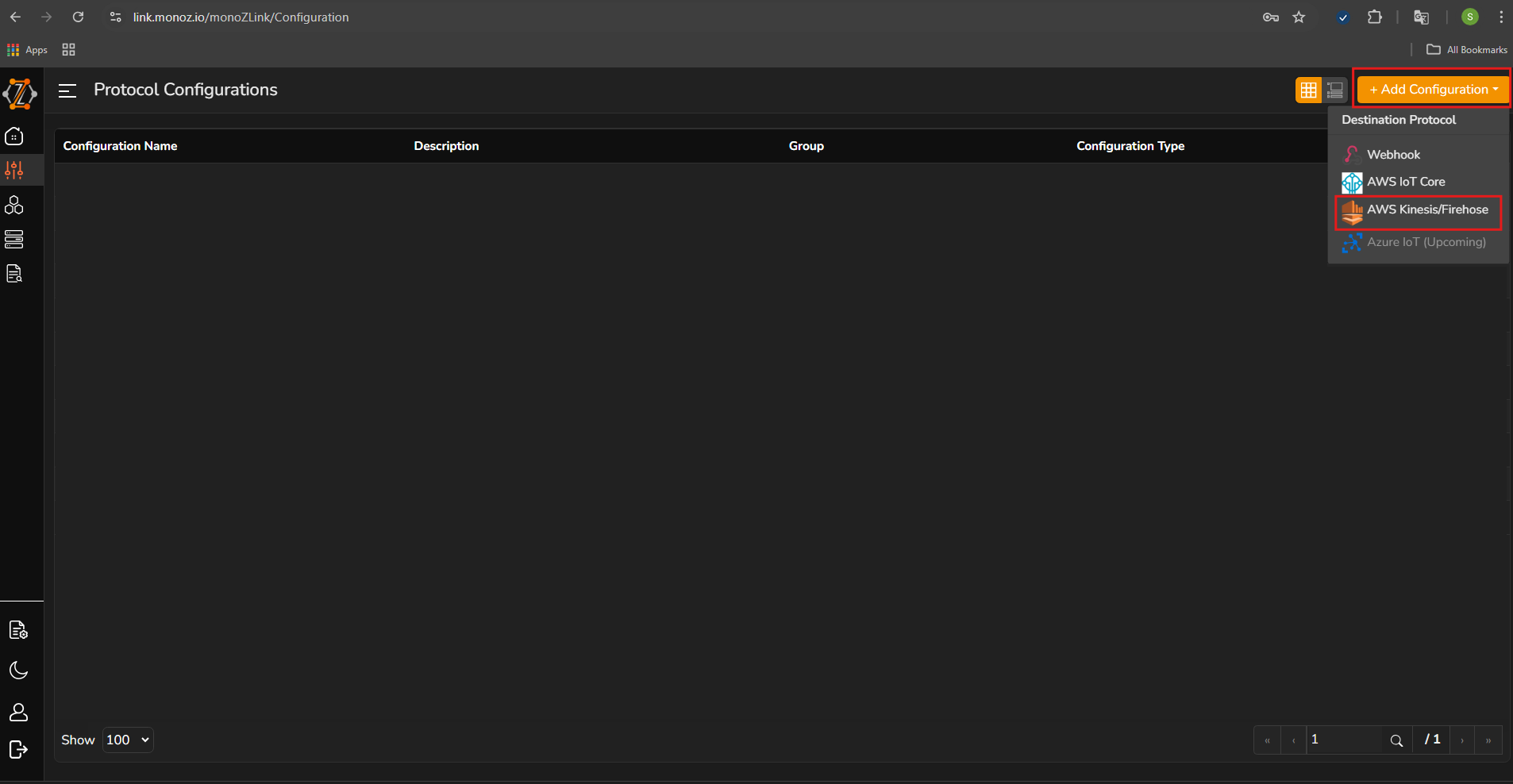Select AWS Kinesis/Firehose from the menu

click(x=1426, y=209)
